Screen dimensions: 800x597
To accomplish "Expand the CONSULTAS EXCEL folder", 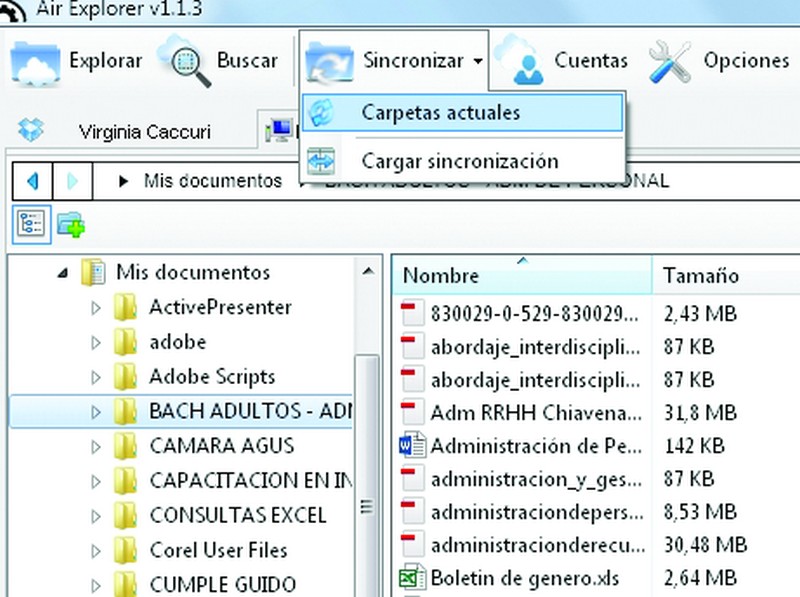I will [95, 516].
